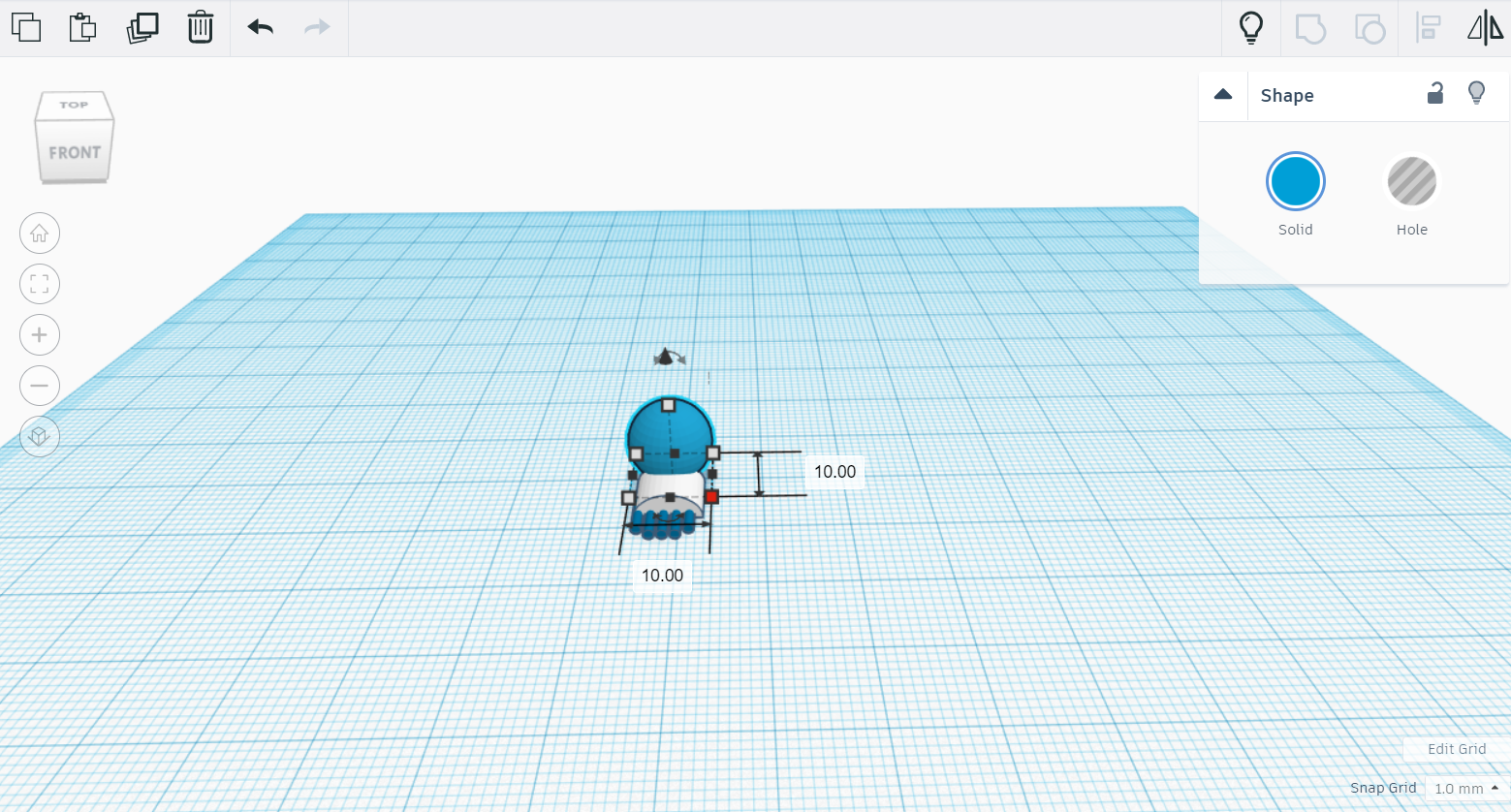
Task: Click the Ungroup shapes icon
Action: 1369,28
